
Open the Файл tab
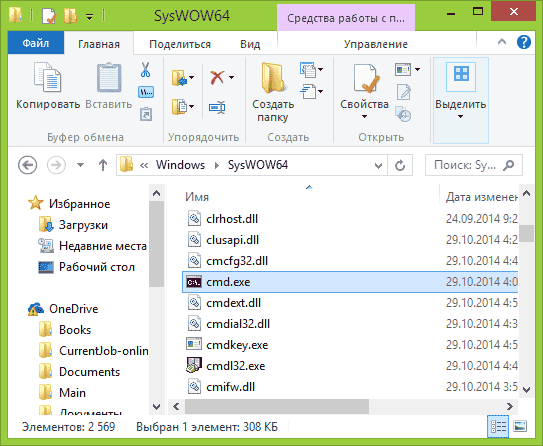tap(36, 43)
